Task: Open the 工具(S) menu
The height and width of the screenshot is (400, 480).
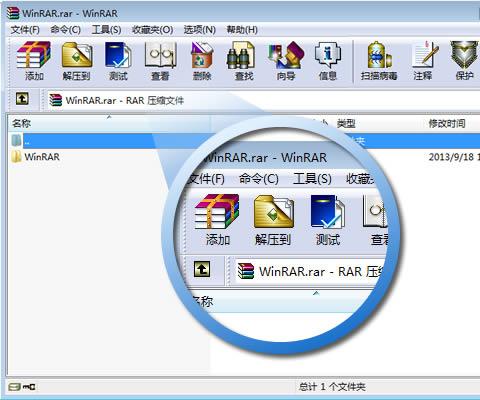Action: (106, 30)
